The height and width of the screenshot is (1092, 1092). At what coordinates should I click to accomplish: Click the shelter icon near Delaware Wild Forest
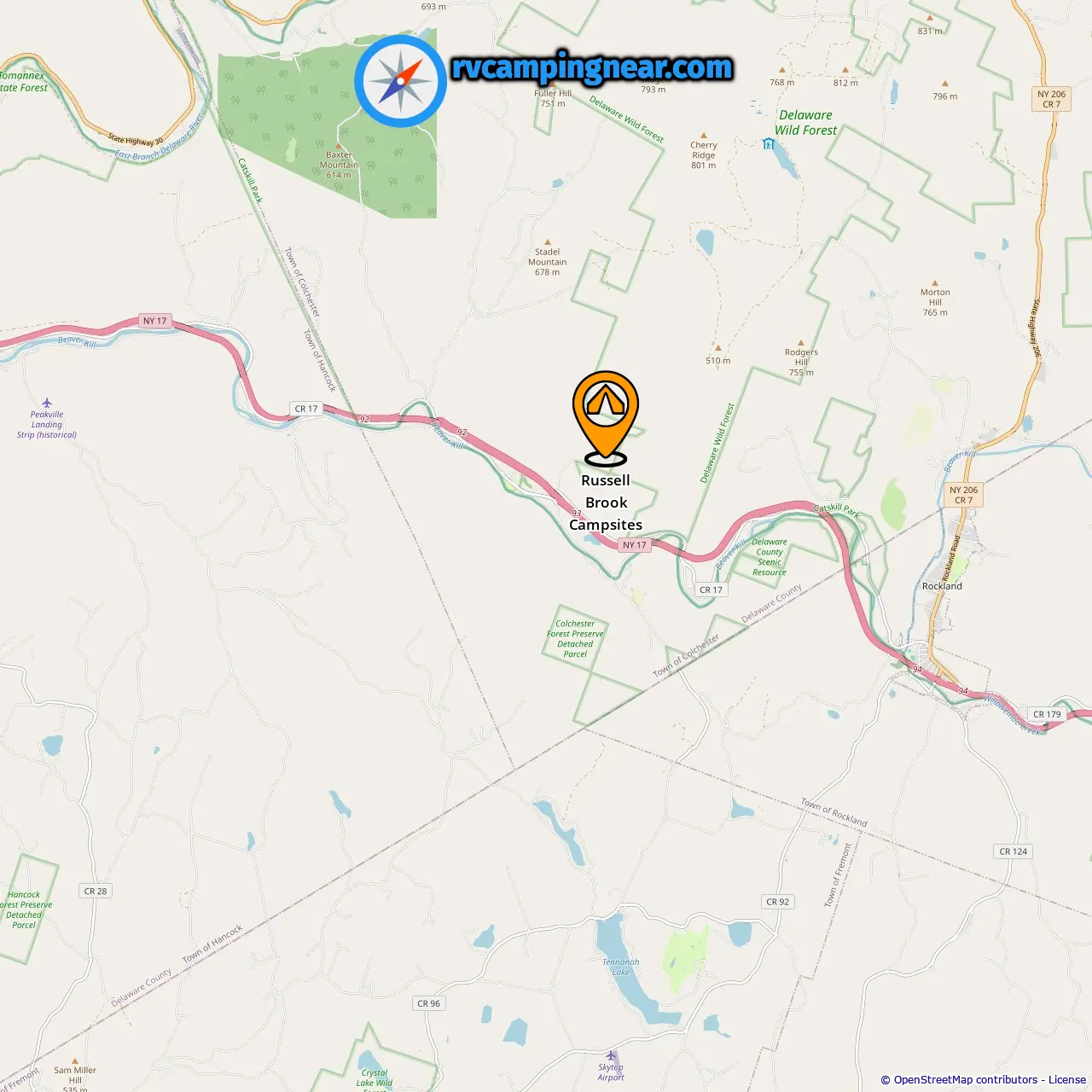coord(768,143)
